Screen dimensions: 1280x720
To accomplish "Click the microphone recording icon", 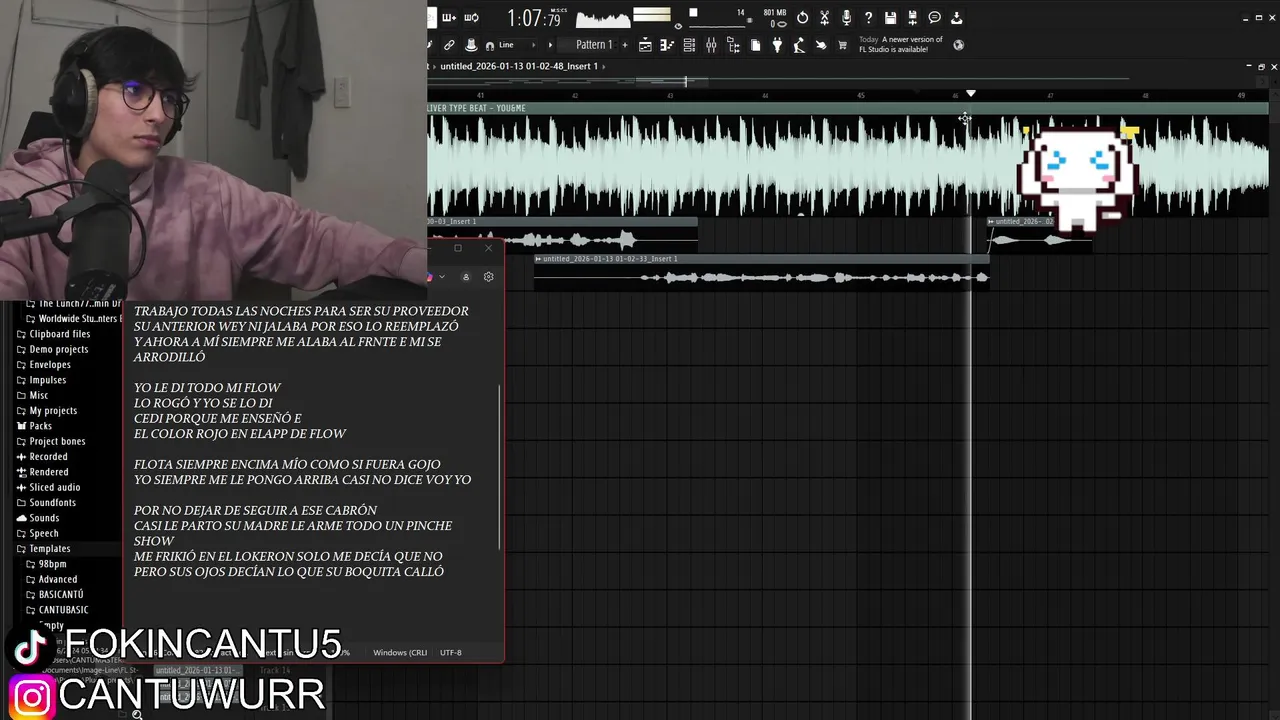I will [x=846, y=18].
